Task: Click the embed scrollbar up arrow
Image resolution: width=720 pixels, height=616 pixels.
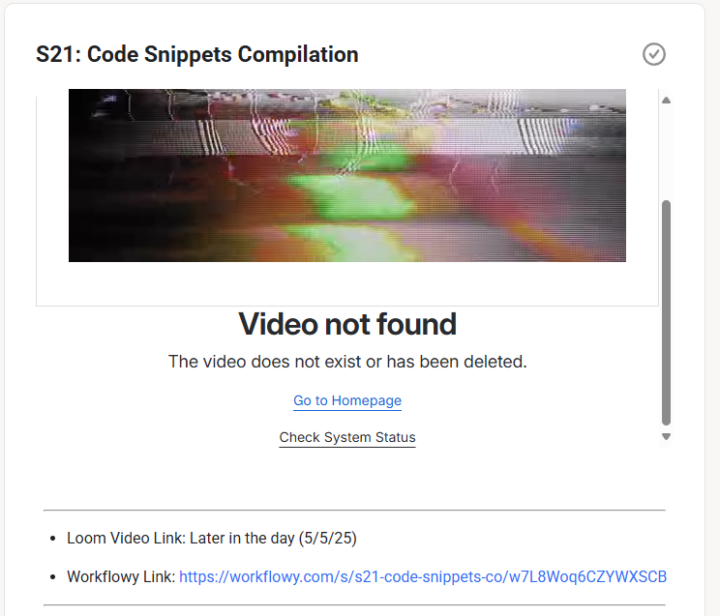Action: pyautogui.click(x=666, y=100)
